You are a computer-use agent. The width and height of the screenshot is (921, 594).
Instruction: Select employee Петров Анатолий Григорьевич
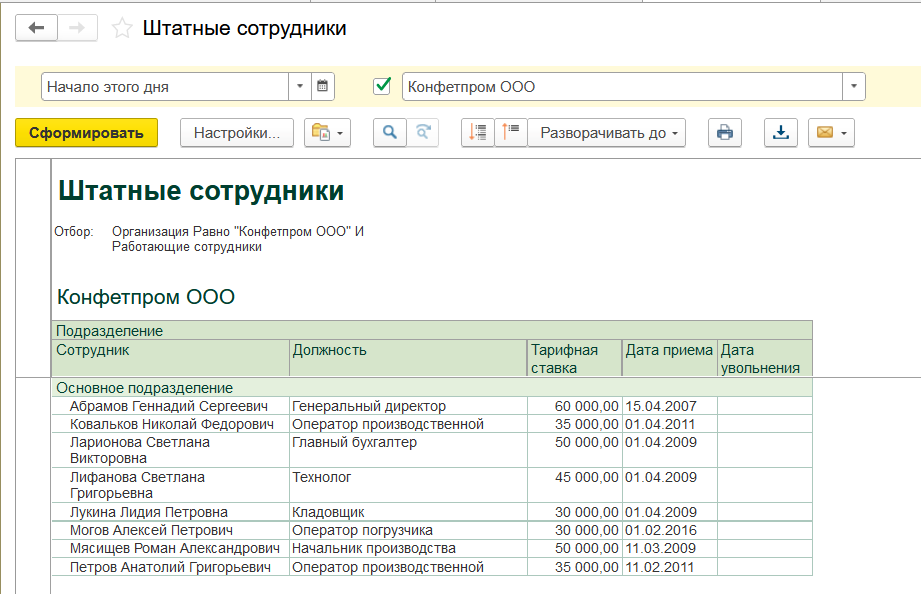tap(171, 567)
